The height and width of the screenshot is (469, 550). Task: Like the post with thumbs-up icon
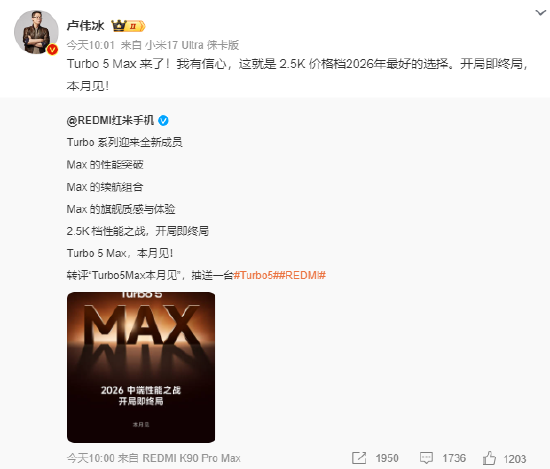coord(489,458)
